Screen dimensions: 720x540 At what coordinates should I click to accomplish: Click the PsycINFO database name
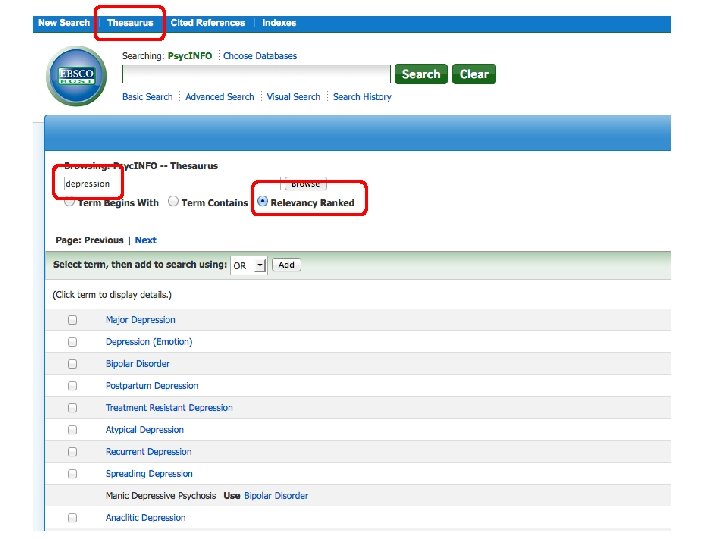[x=190, y=56]
